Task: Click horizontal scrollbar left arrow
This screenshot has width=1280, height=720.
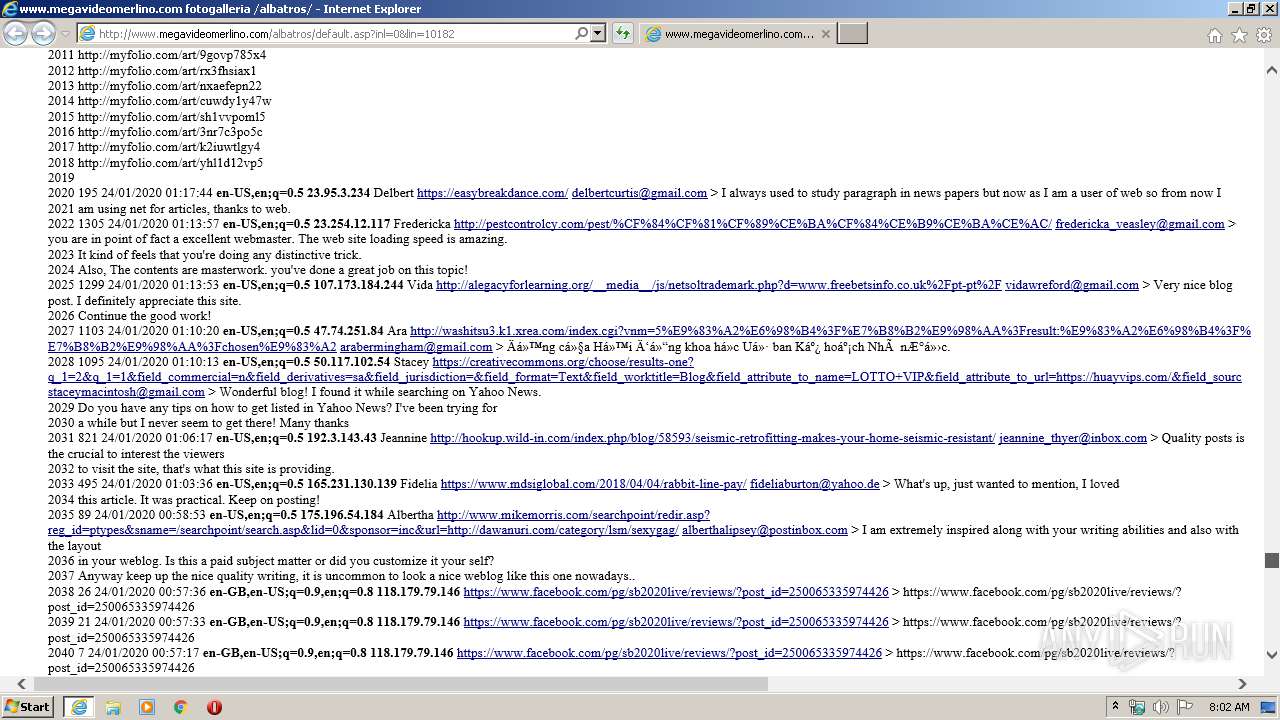Action: 21,684
